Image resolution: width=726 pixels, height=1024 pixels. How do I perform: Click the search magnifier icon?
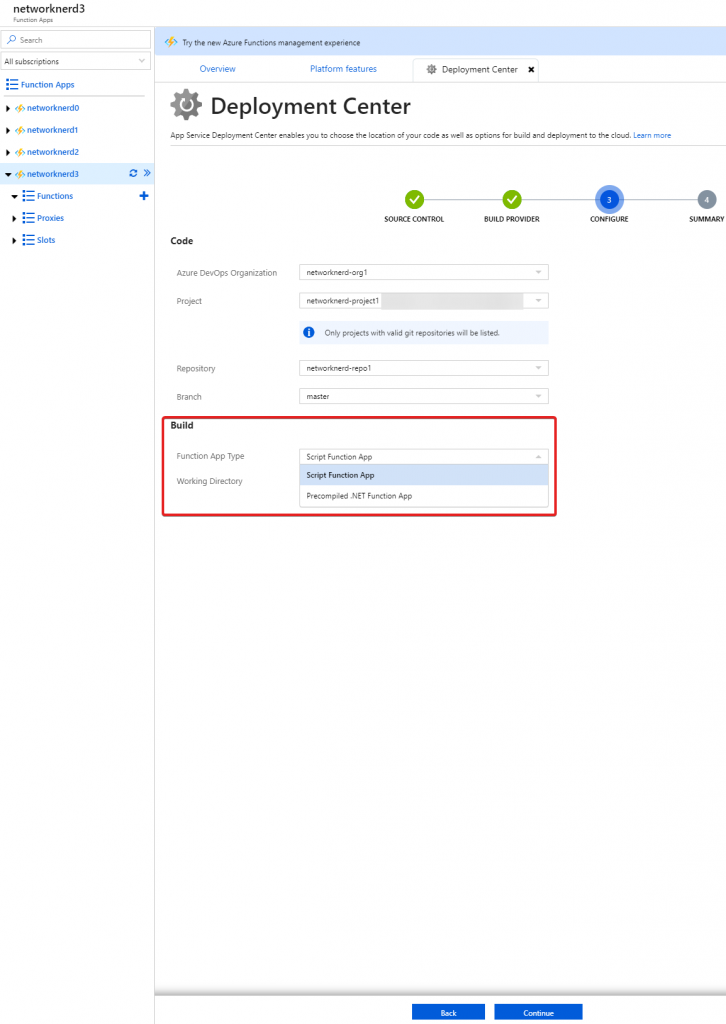(12, 40)
